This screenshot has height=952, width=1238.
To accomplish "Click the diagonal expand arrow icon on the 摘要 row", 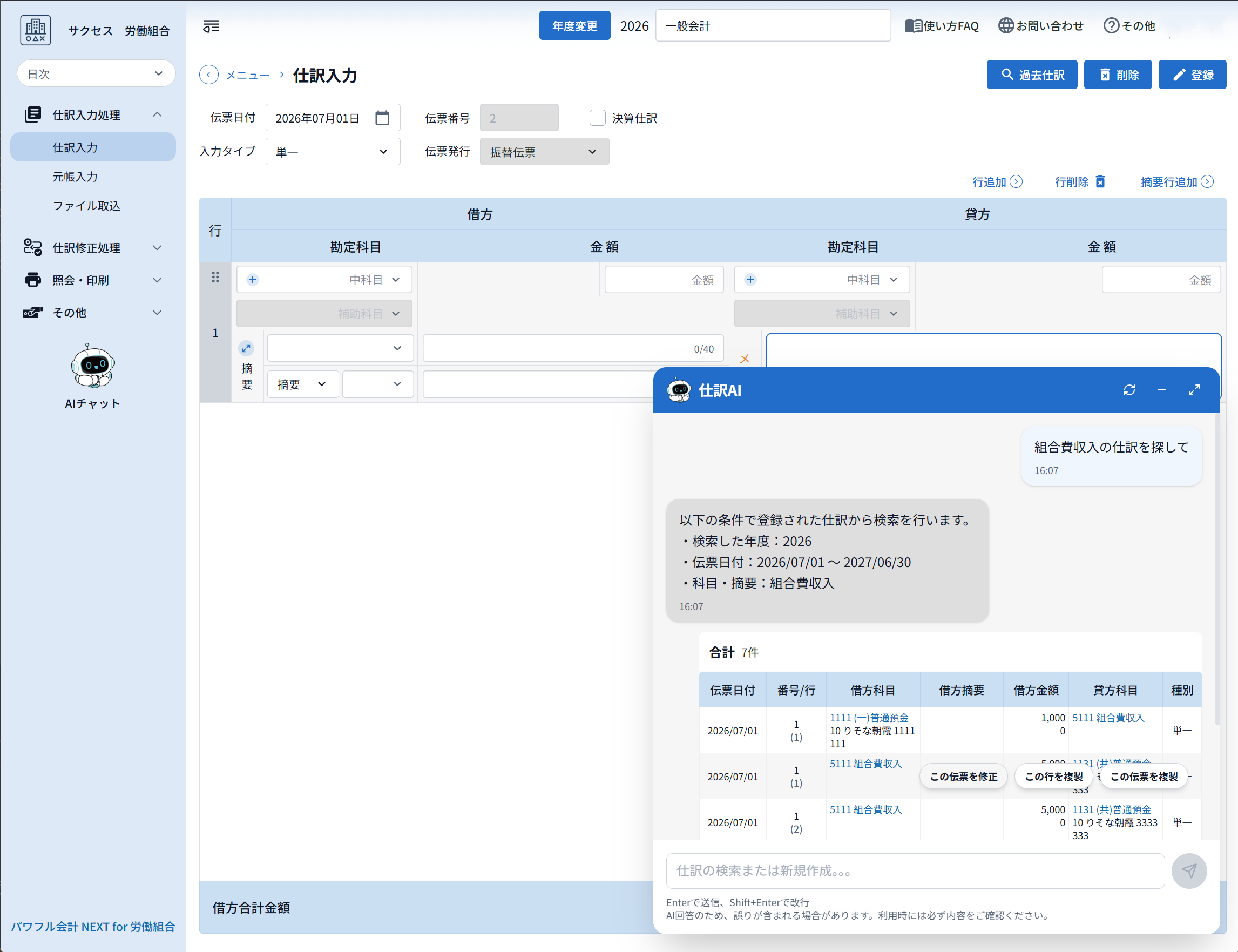I will coord(247,348).
